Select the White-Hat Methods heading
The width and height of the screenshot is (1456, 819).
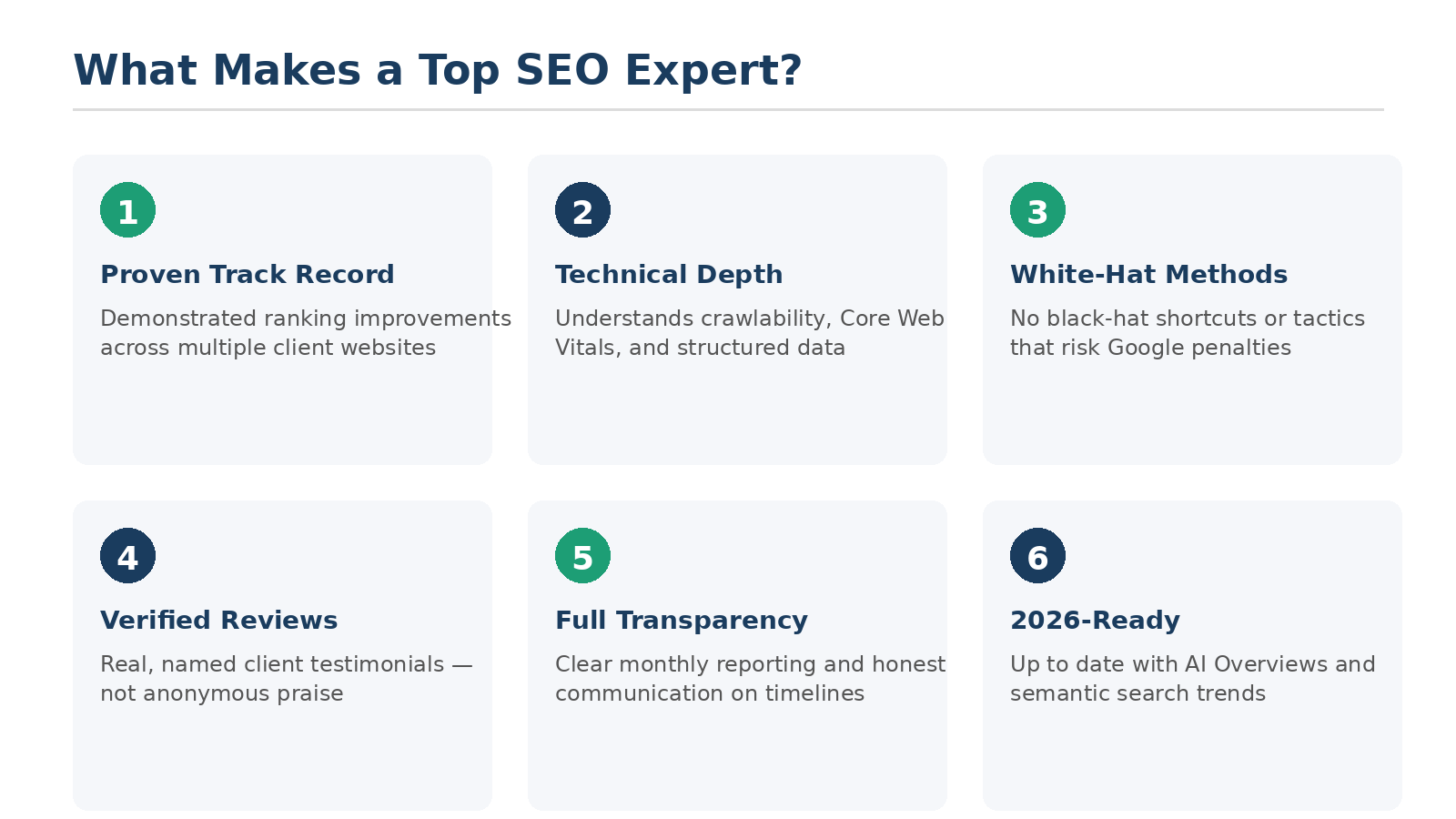click(x=1148, y=275)
